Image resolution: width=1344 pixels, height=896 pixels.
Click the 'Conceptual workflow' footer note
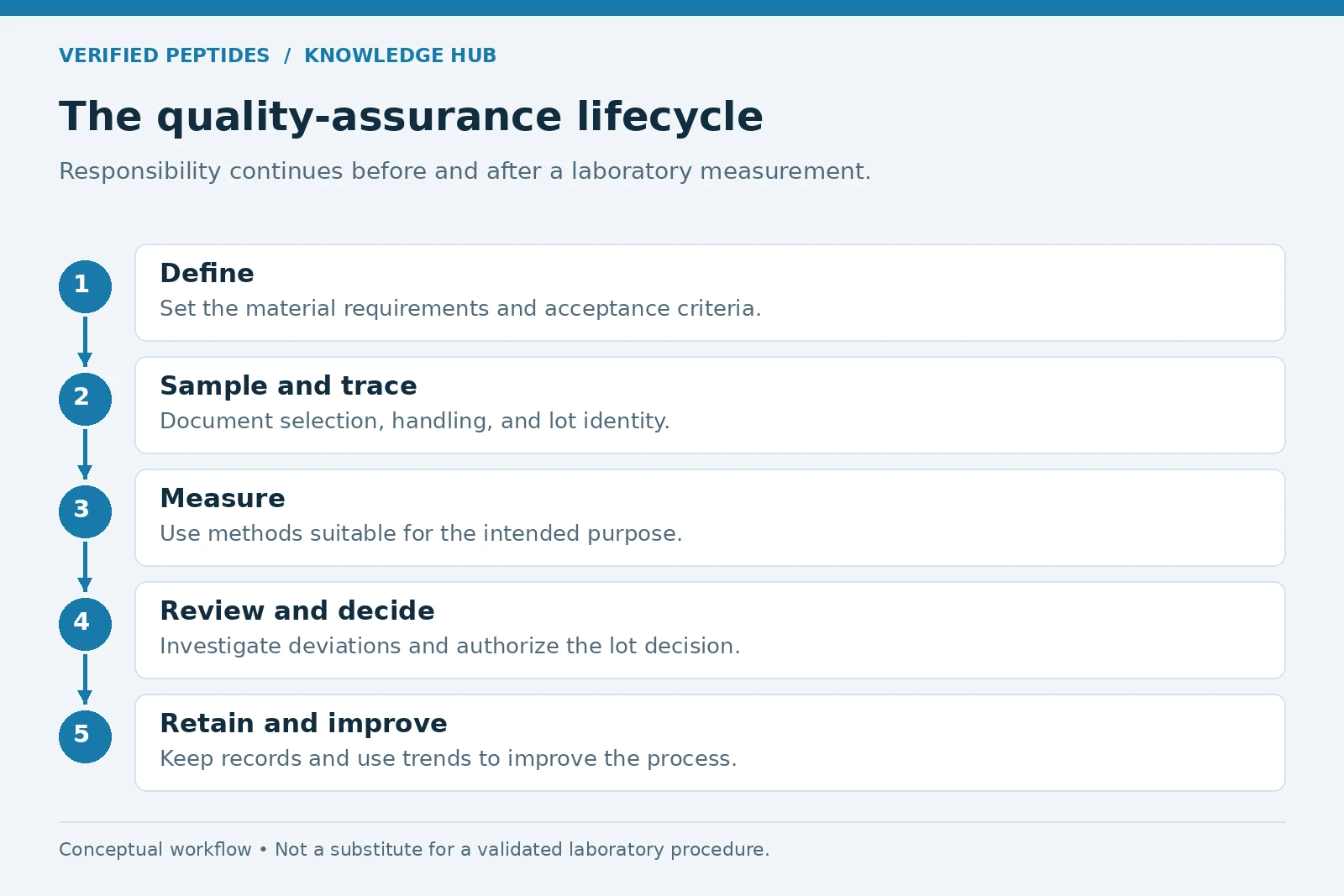[x=414, y=849]
